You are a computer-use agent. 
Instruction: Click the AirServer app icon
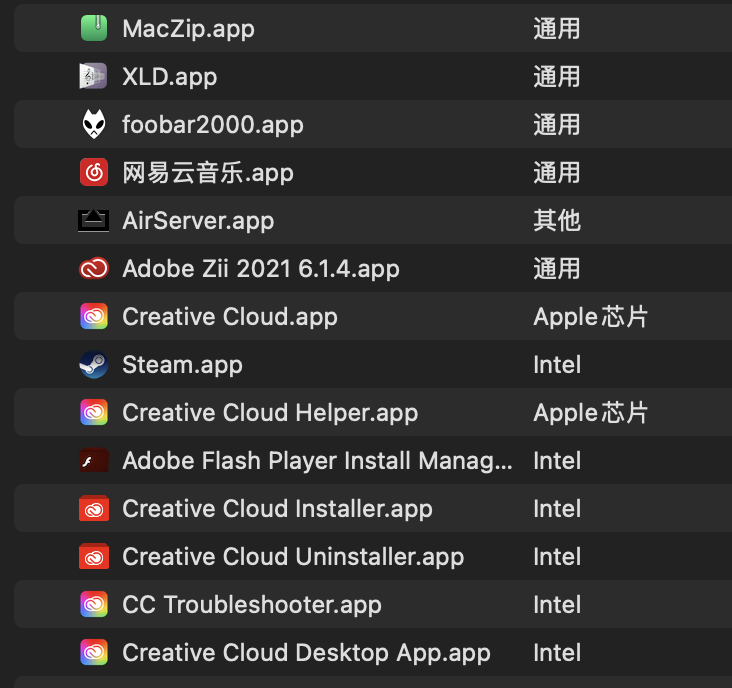point(93,221)
